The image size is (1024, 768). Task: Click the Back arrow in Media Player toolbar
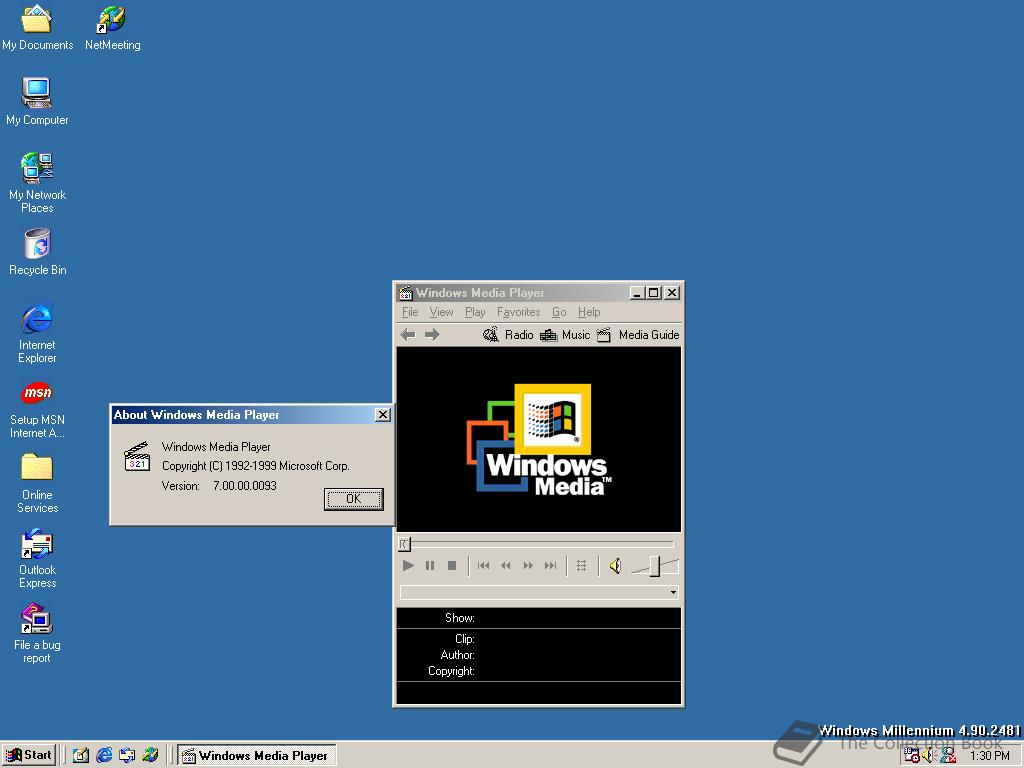pos(408,335)
